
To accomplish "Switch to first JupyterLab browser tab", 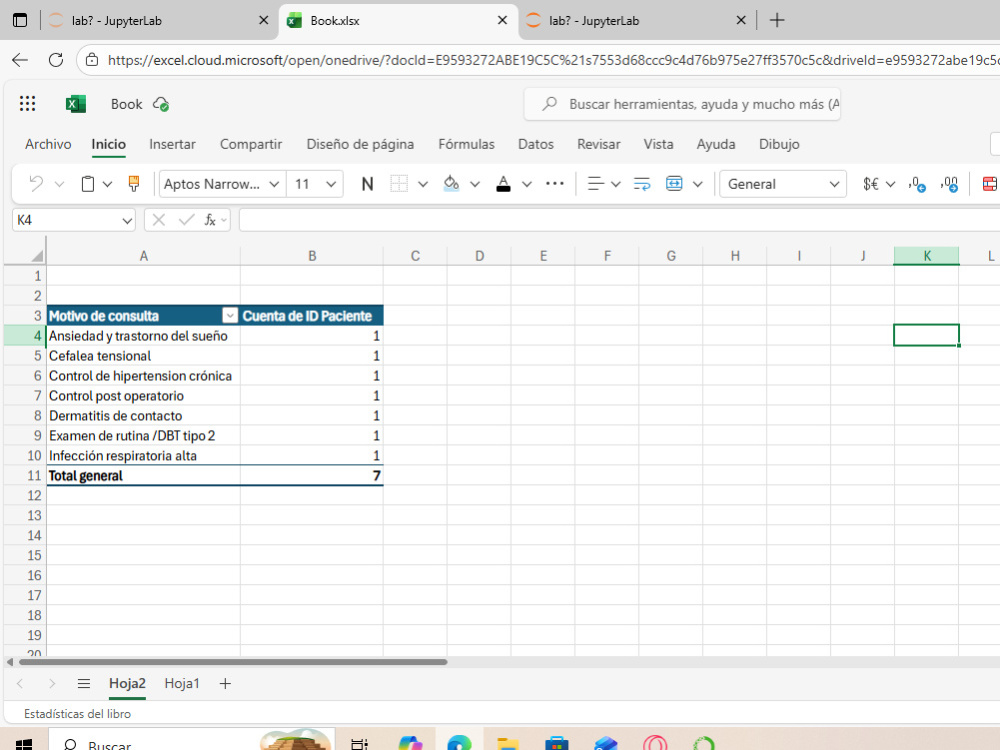I will click(159, 20).
